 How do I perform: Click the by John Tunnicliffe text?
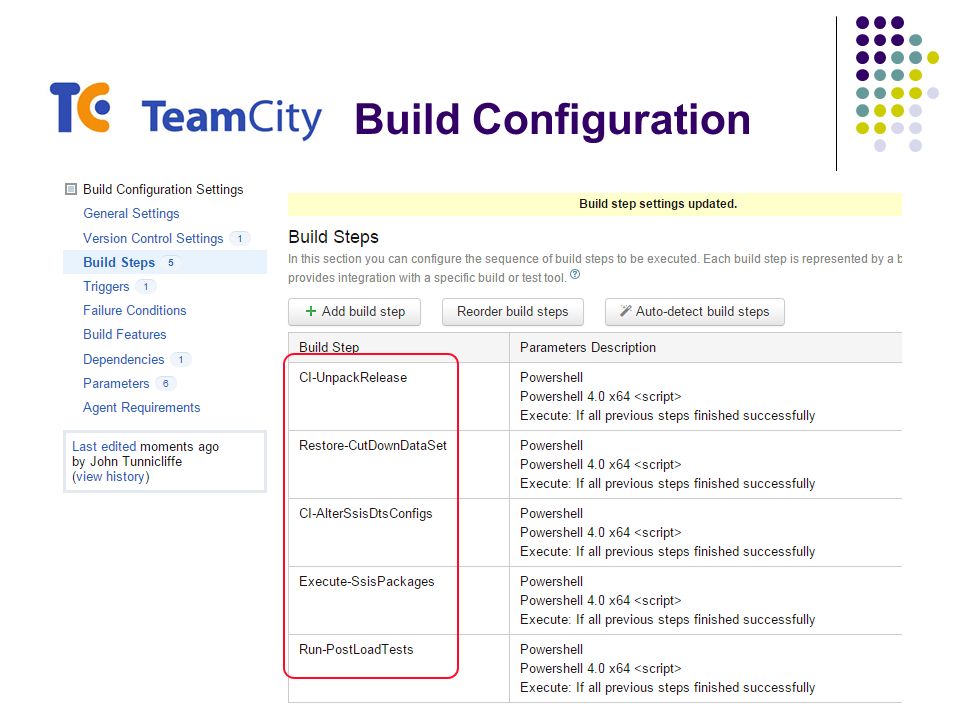127,461
